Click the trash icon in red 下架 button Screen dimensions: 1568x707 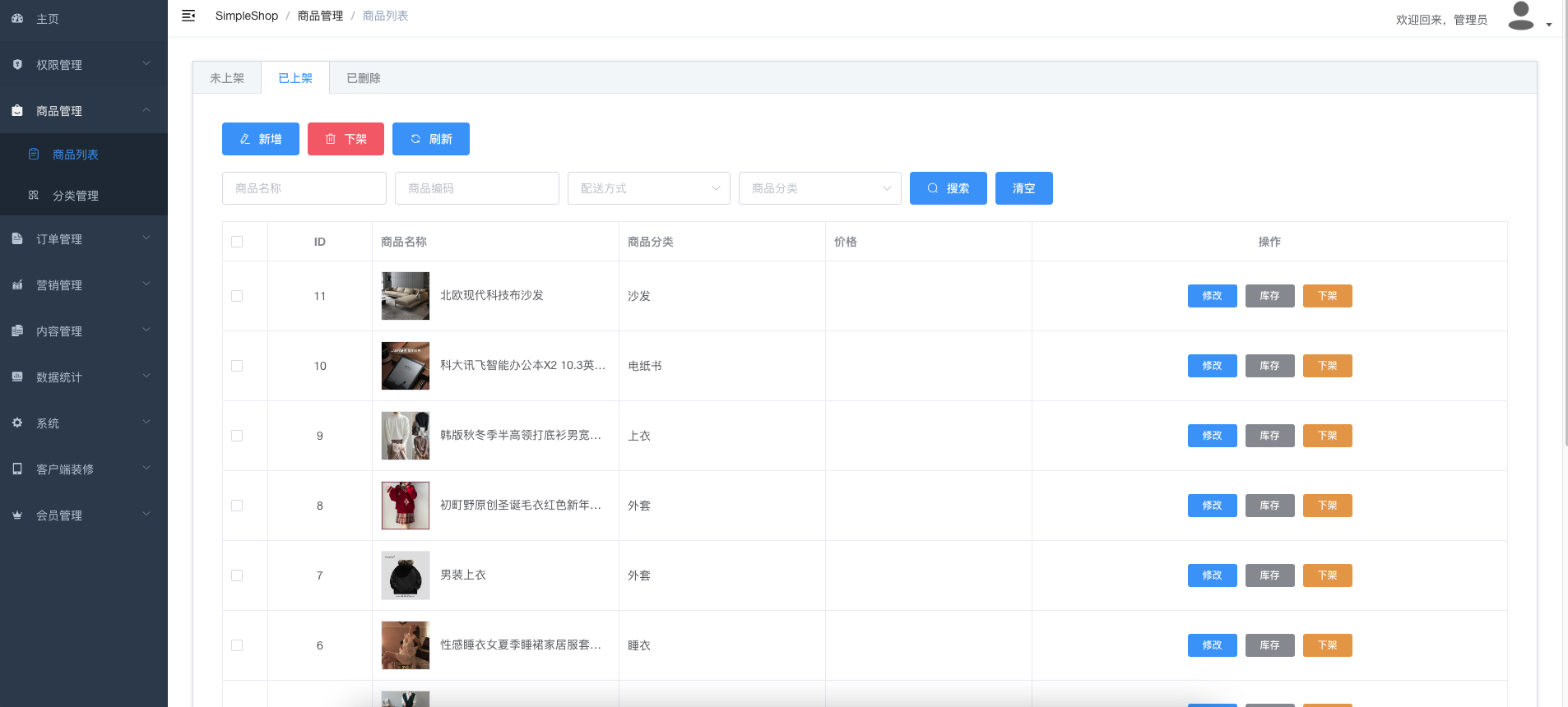pyautogui.click(x=331, y=139)
